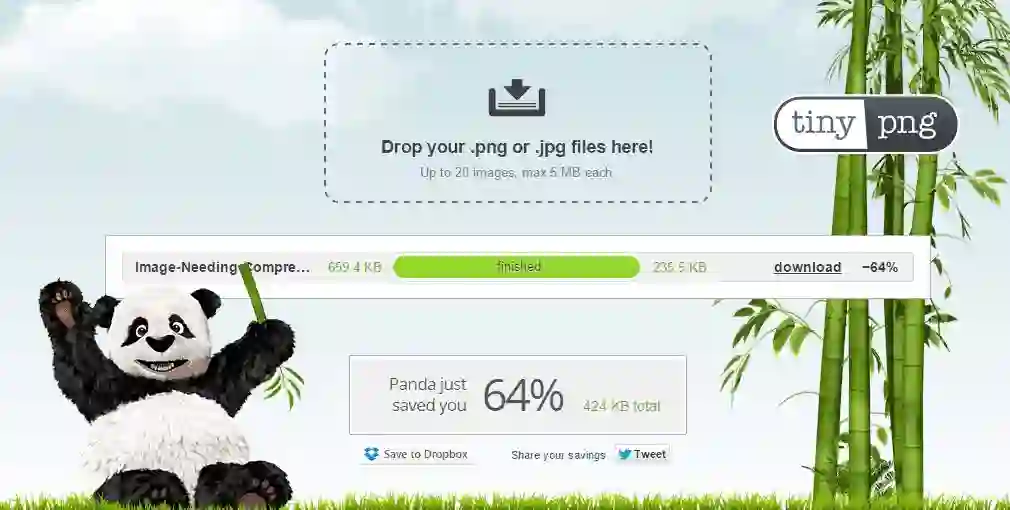Screen dimensions: 1010x510
Task: Save compressed image to Dropbox
Action: [x=417, y=454]
